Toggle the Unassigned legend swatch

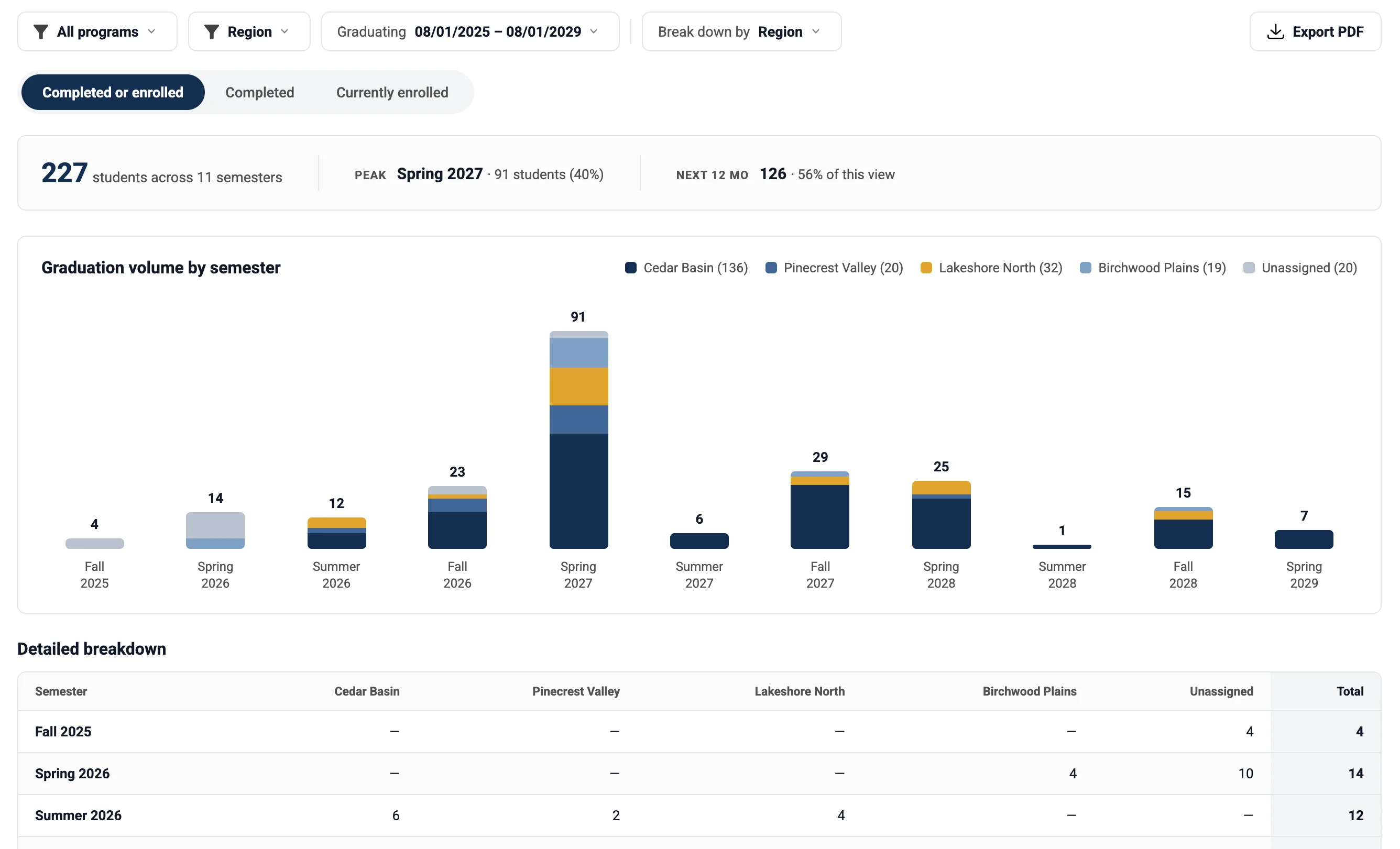pyautogui.click(x=1249, y=268)
